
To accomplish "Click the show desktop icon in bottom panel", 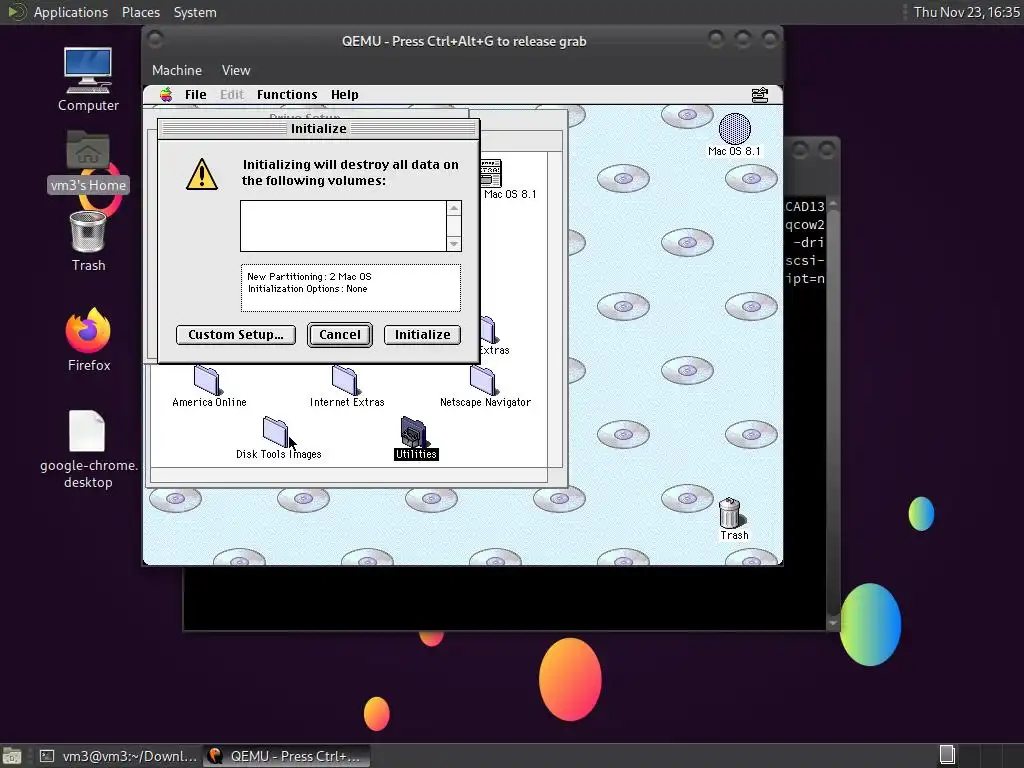I will 12,756.
